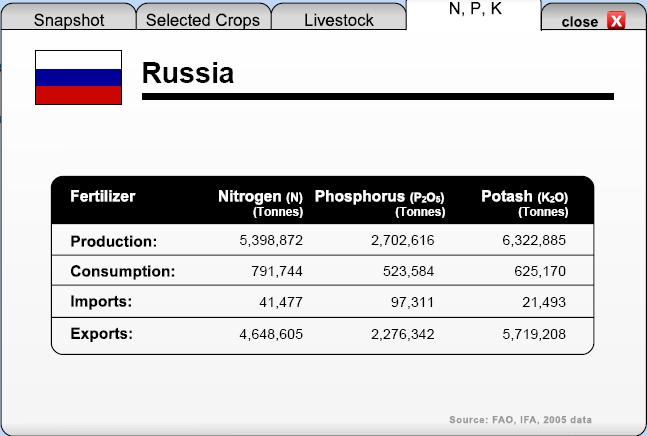Click potash exports value 5,719,208
The width and height of the screenshot is (647, 436).
tap(534, 334)
